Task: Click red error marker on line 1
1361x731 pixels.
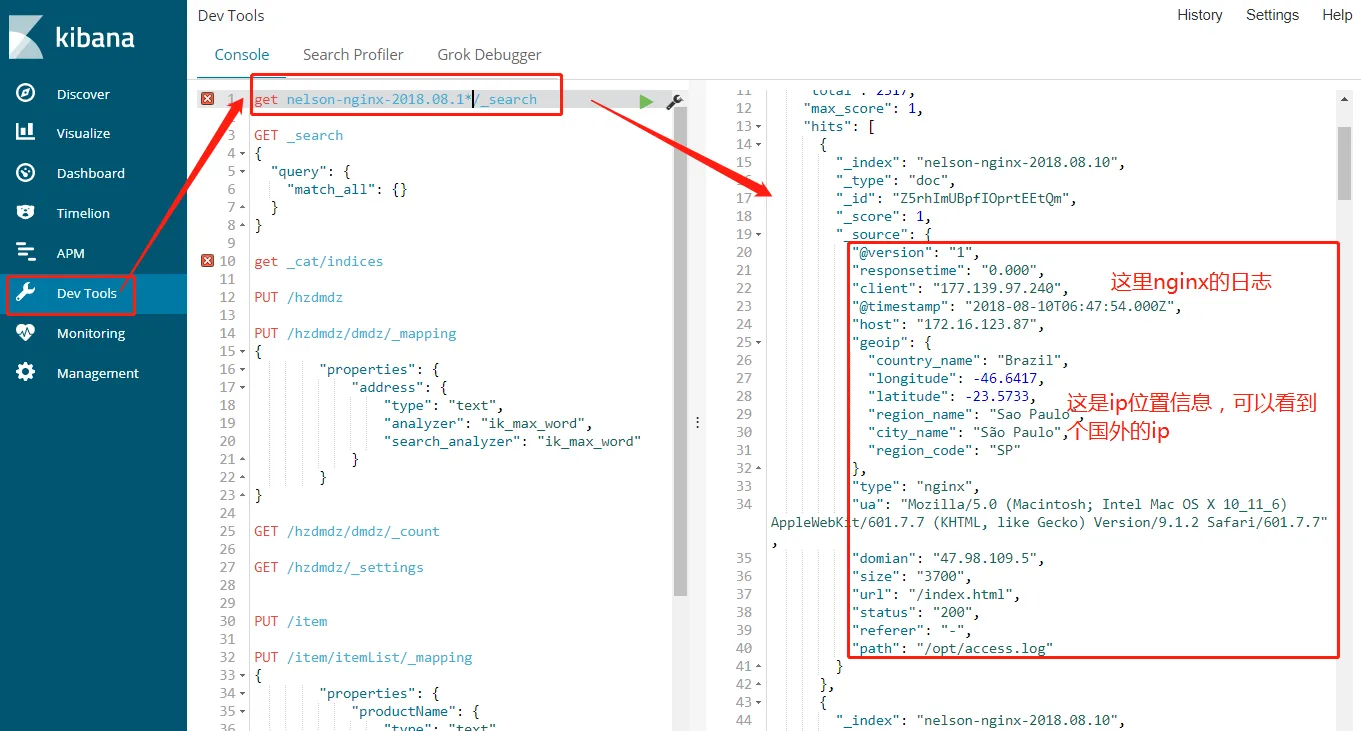Action: tap(207, 99)
